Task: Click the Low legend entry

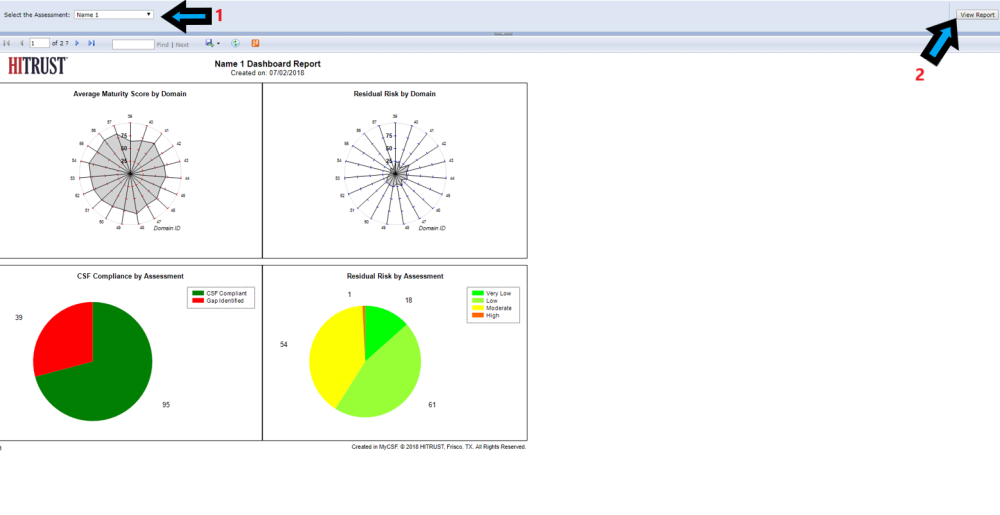Action: tap(485, 300)
